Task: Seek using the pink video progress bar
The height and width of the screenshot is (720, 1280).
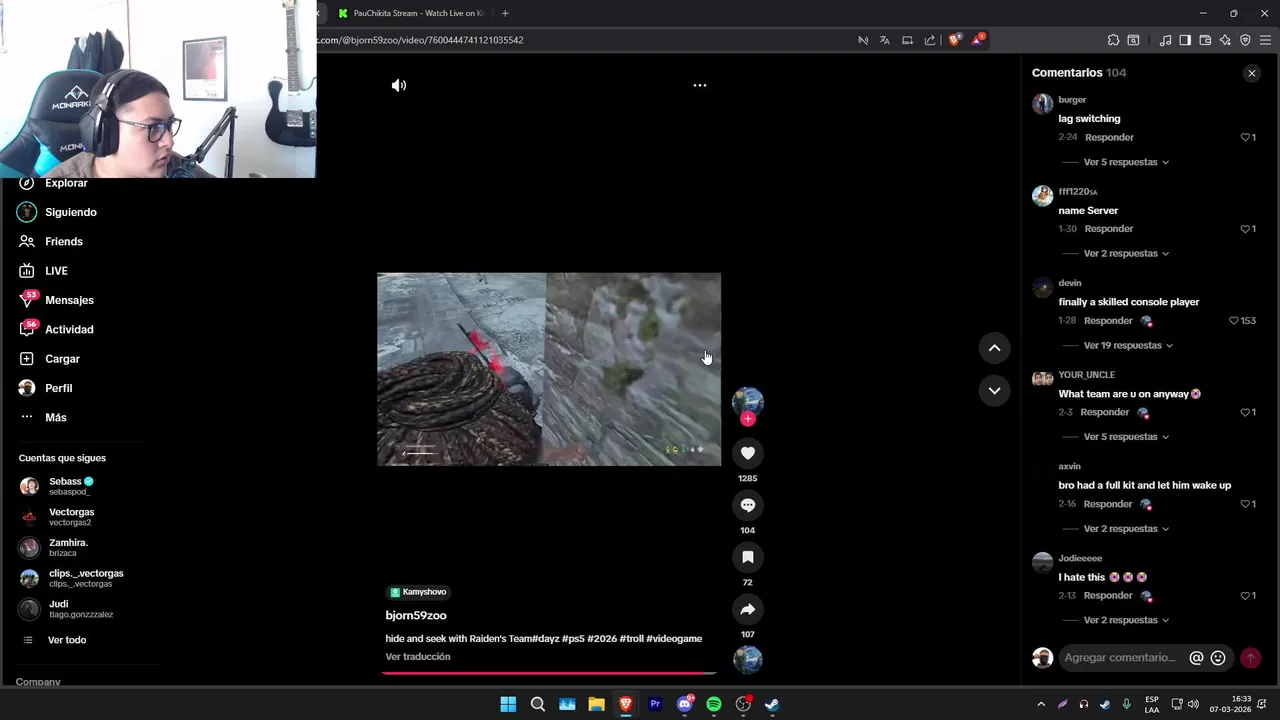Action: point(549,673)
